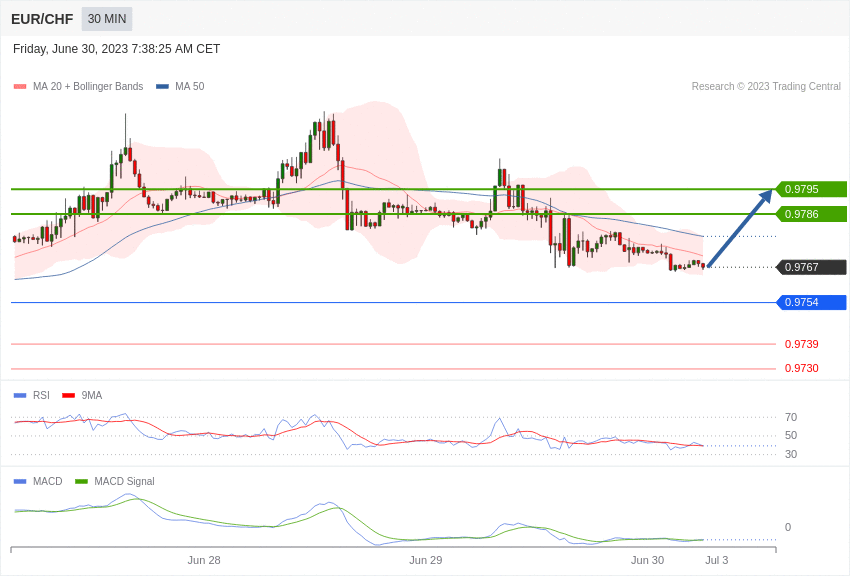
Task: Click the 'MACD' legend label
Action: (x=48, y=481)
